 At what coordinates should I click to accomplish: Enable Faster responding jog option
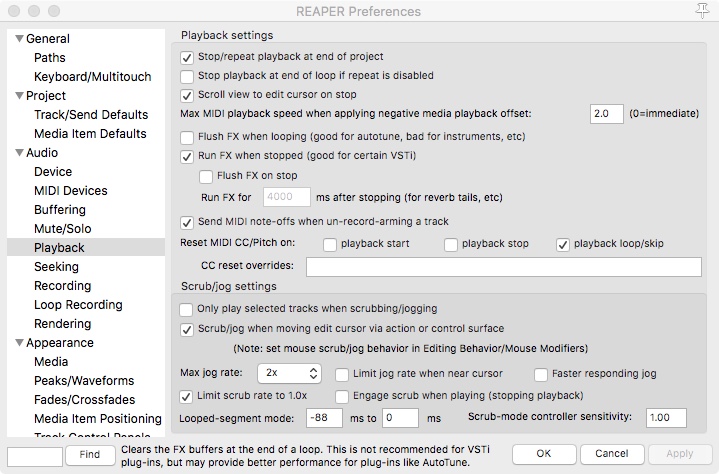pyautogui.click(x=542, y=374)
